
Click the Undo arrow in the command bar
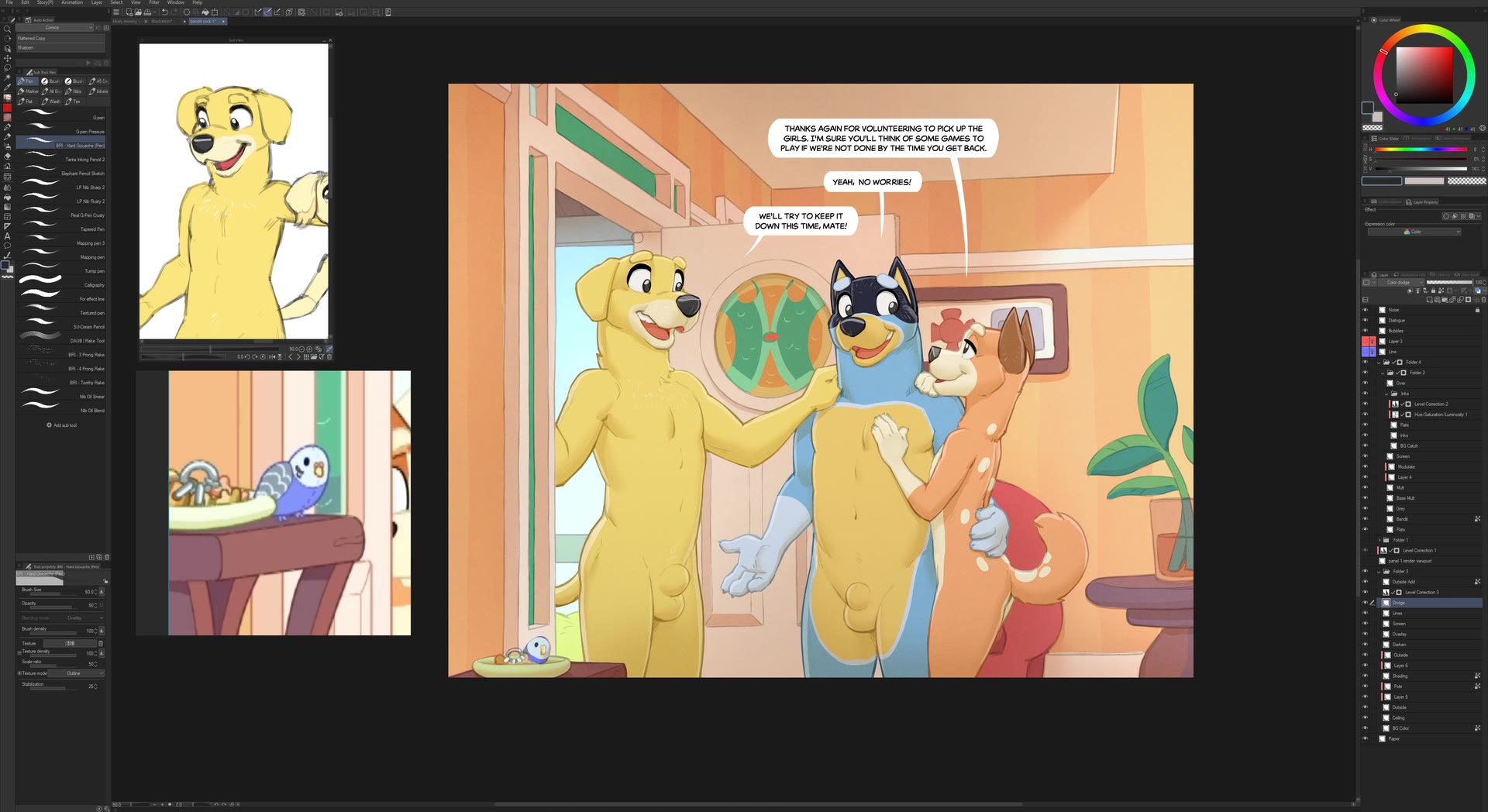[165, 12]
